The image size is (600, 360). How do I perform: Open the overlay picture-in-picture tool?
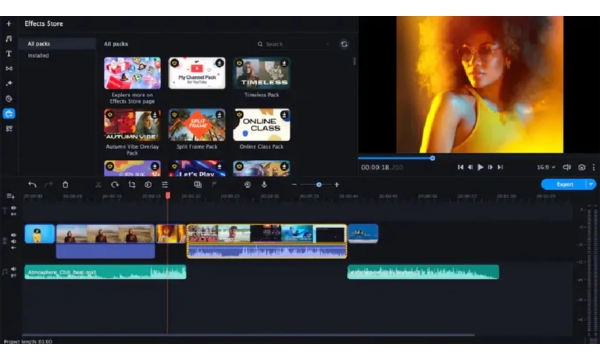pos(197,185)
